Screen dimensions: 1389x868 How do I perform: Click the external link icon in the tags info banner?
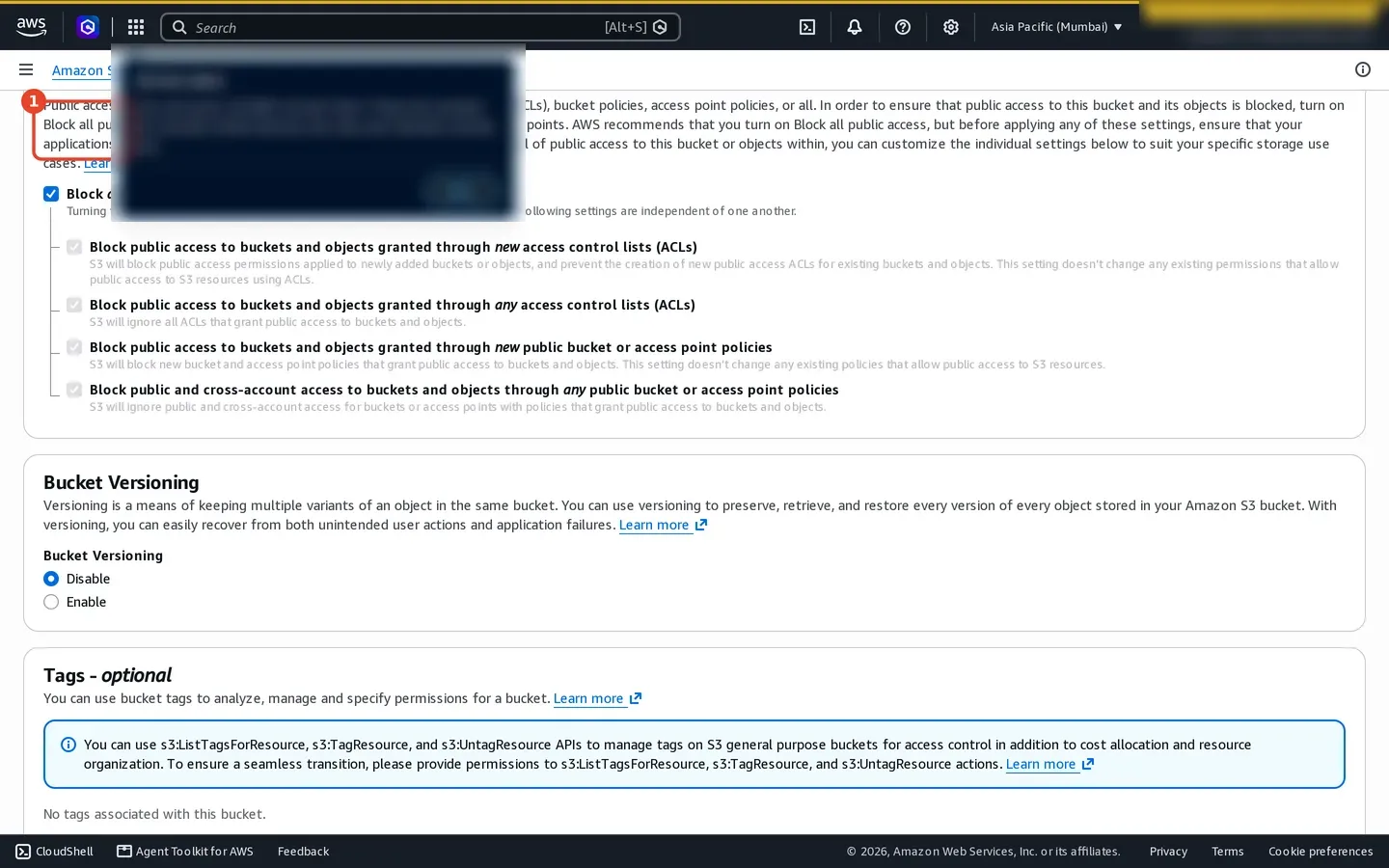point(1088,764)
